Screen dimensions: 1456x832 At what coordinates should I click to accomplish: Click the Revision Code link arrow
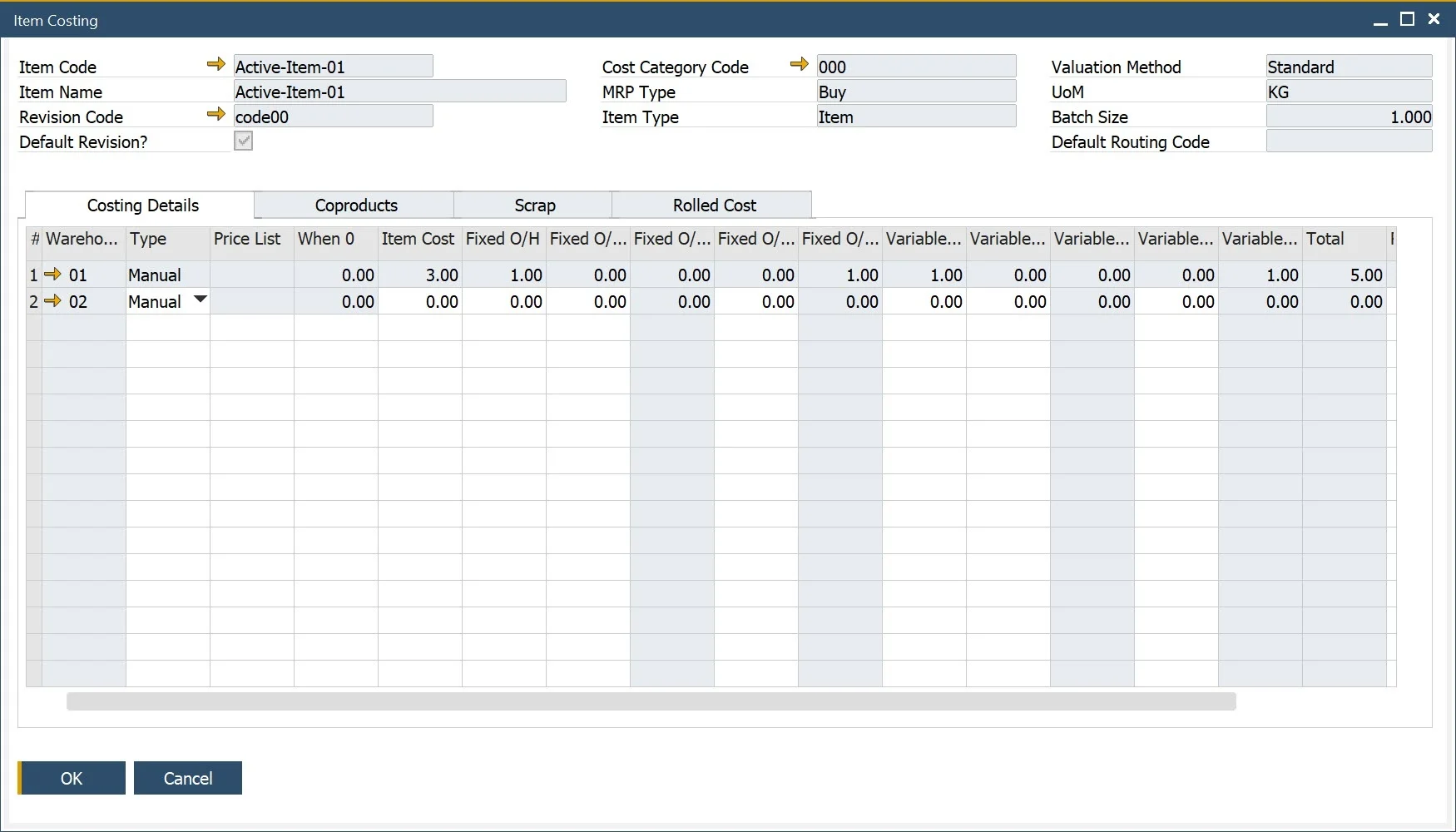click(x=216, y=115)
